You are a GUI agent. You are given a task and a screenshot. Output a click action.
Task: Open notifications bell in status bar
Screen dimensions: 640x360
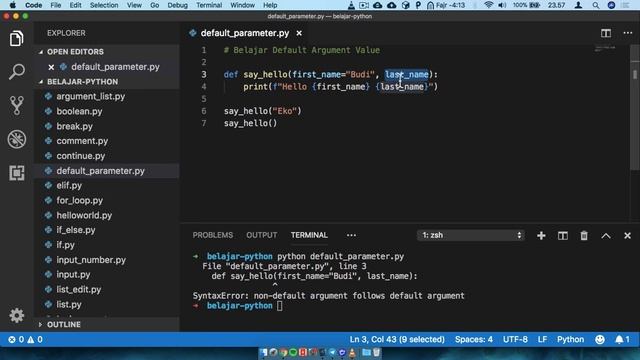pyautogui.click(x=622, y=340)
